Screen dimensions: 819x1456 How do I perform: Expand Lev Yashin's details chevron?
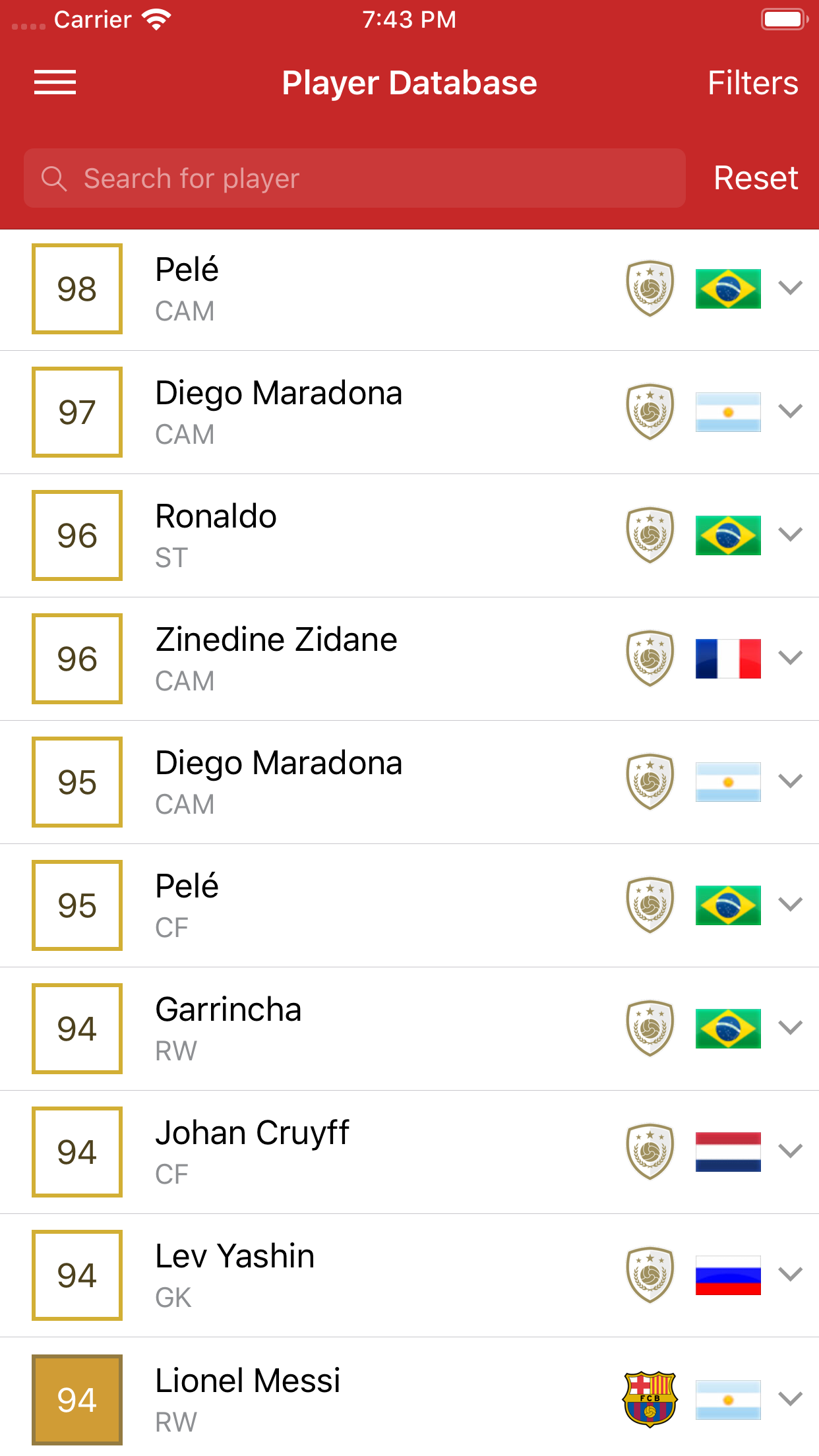coord(790,1275)
